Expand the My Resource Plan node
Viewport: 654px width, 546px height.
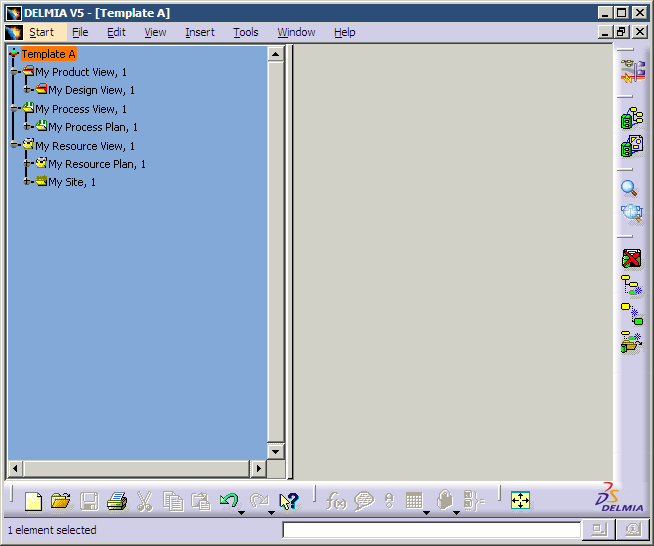(x=28, y=163)
